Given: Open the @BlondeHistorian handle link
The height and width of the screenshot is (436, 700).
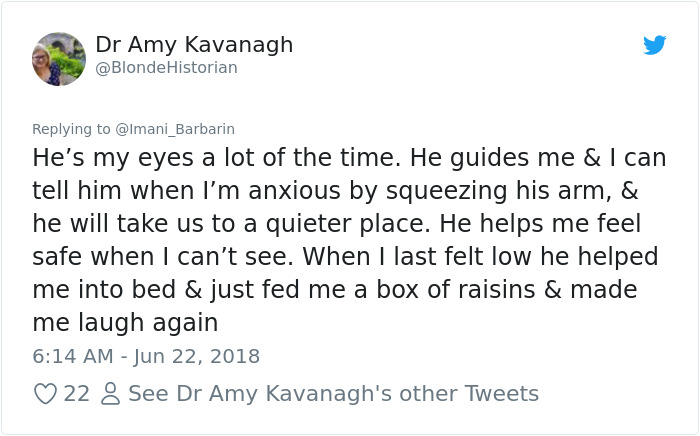Looking at the screenshot, I should tap(166, 68).
